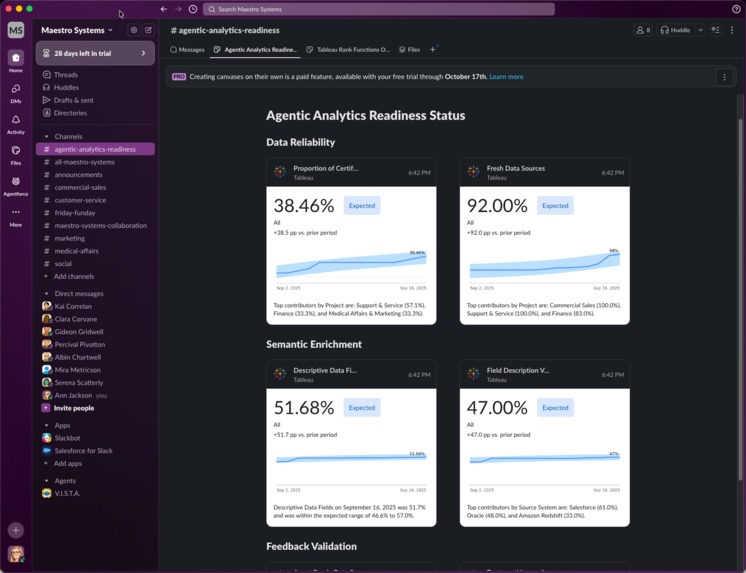746x573 pixels.
Task: Switch to the Messages tab
Action: [187, 49]
